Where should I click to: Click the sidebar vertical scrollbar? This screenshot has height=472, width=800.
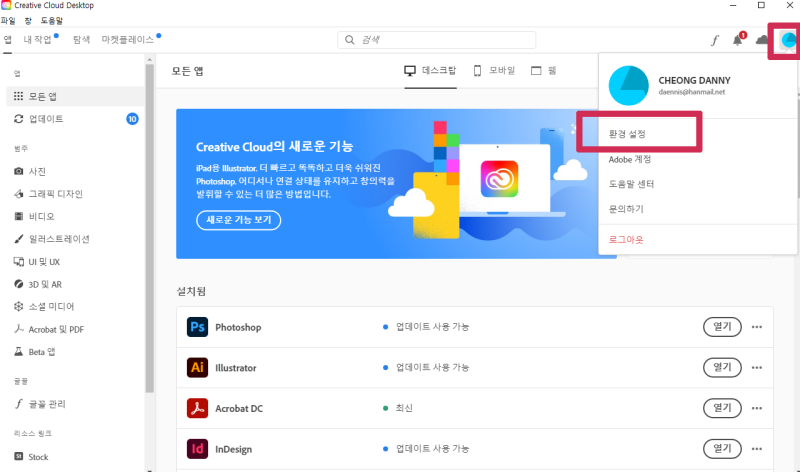pyautogui.click(x=149, y=227)
